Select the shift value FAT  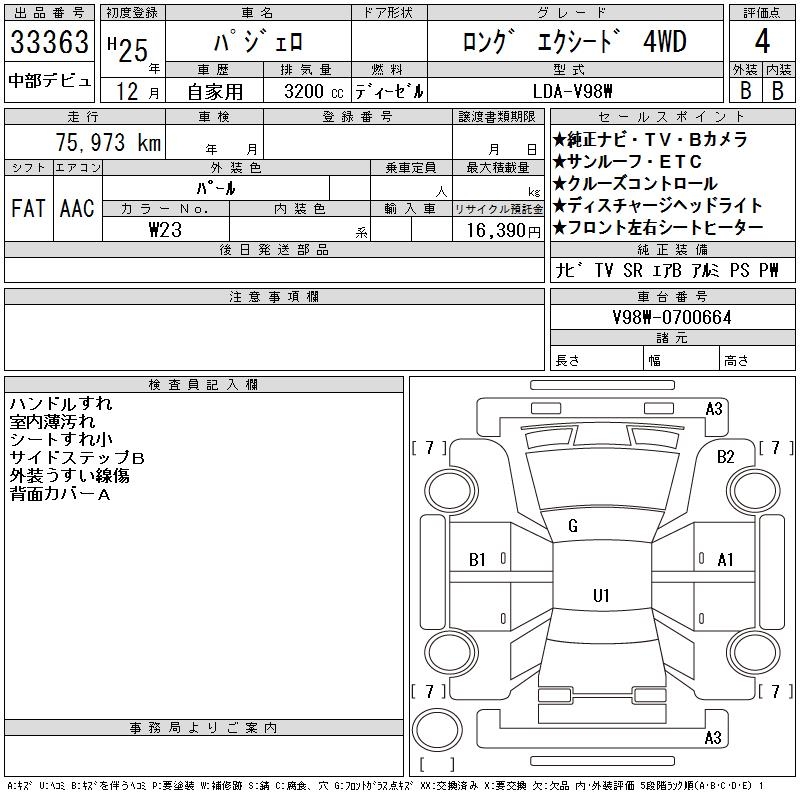point(28,208)
